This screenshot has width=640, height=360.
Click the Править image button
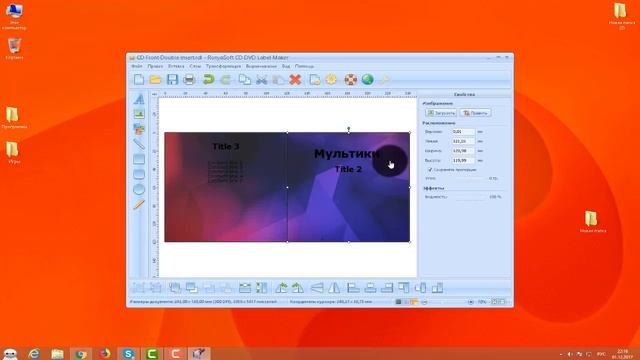pos(476,113)
